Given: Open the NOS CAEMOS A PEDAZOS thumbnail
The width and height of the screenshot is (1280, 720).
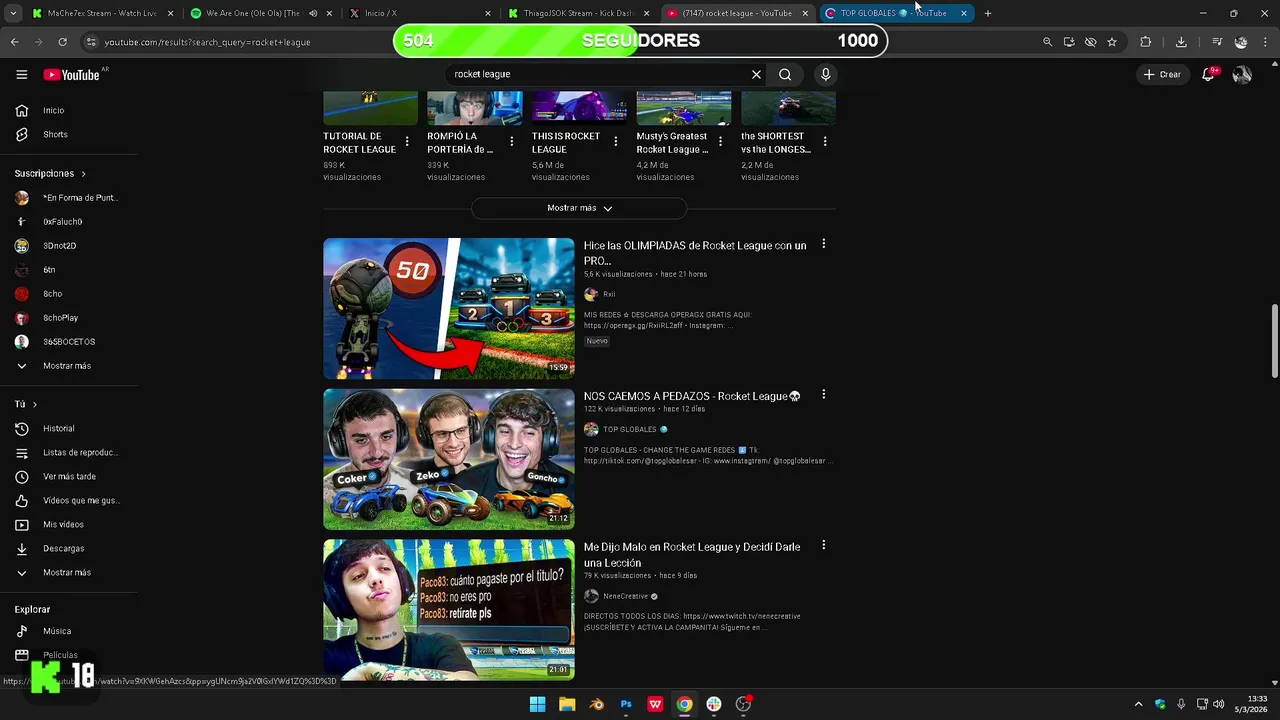Looking at the screenshot, I should tap(449, 460).
